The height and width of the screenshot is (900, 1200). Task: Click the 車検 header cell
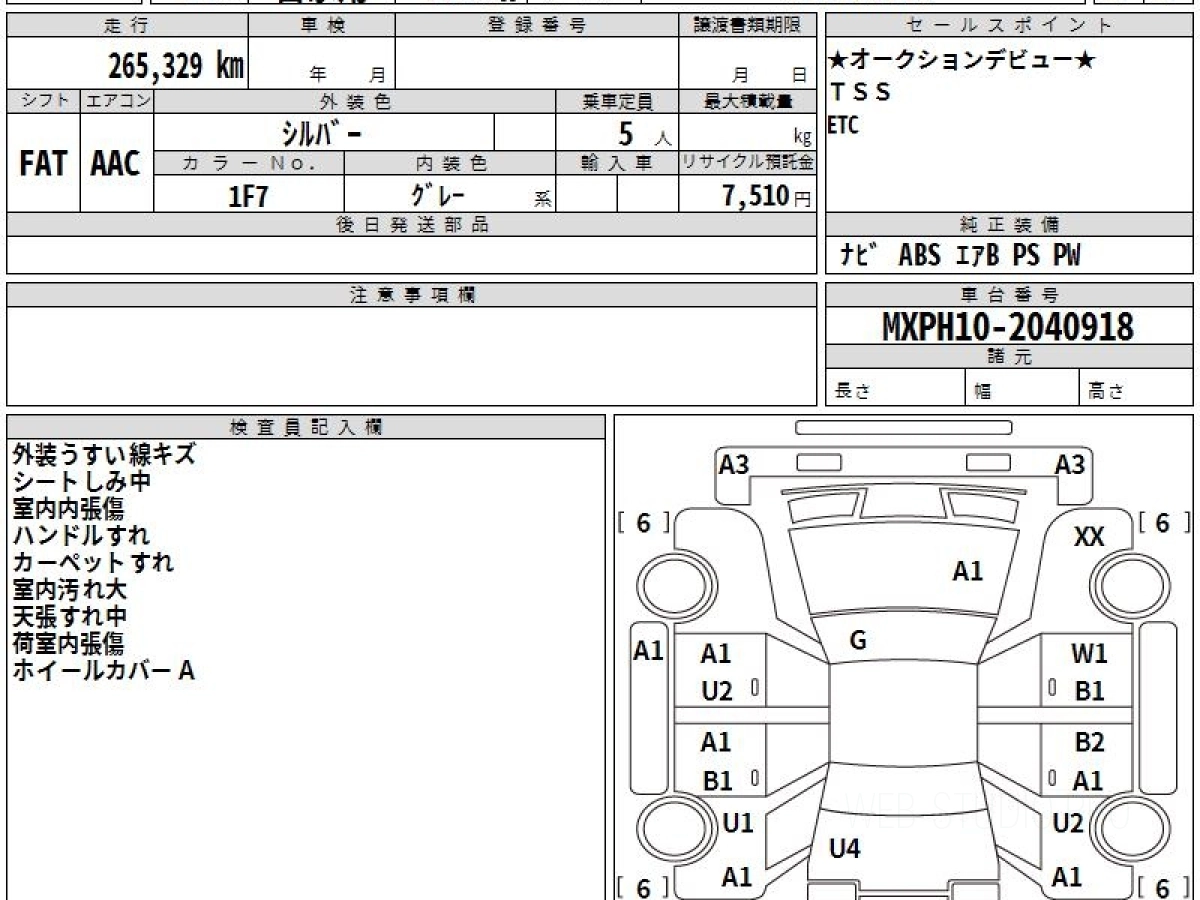(322, 26)
